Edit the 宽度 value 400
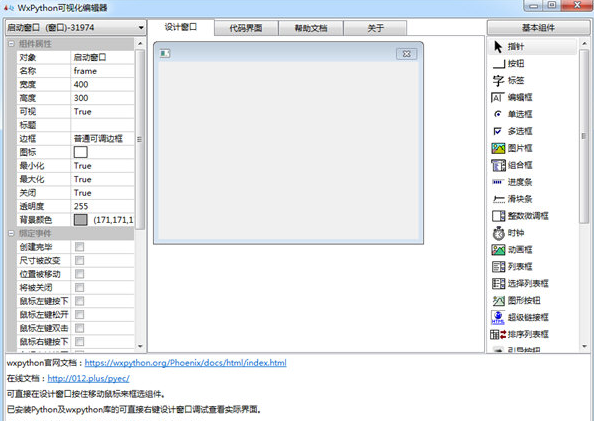 [102, 85]
